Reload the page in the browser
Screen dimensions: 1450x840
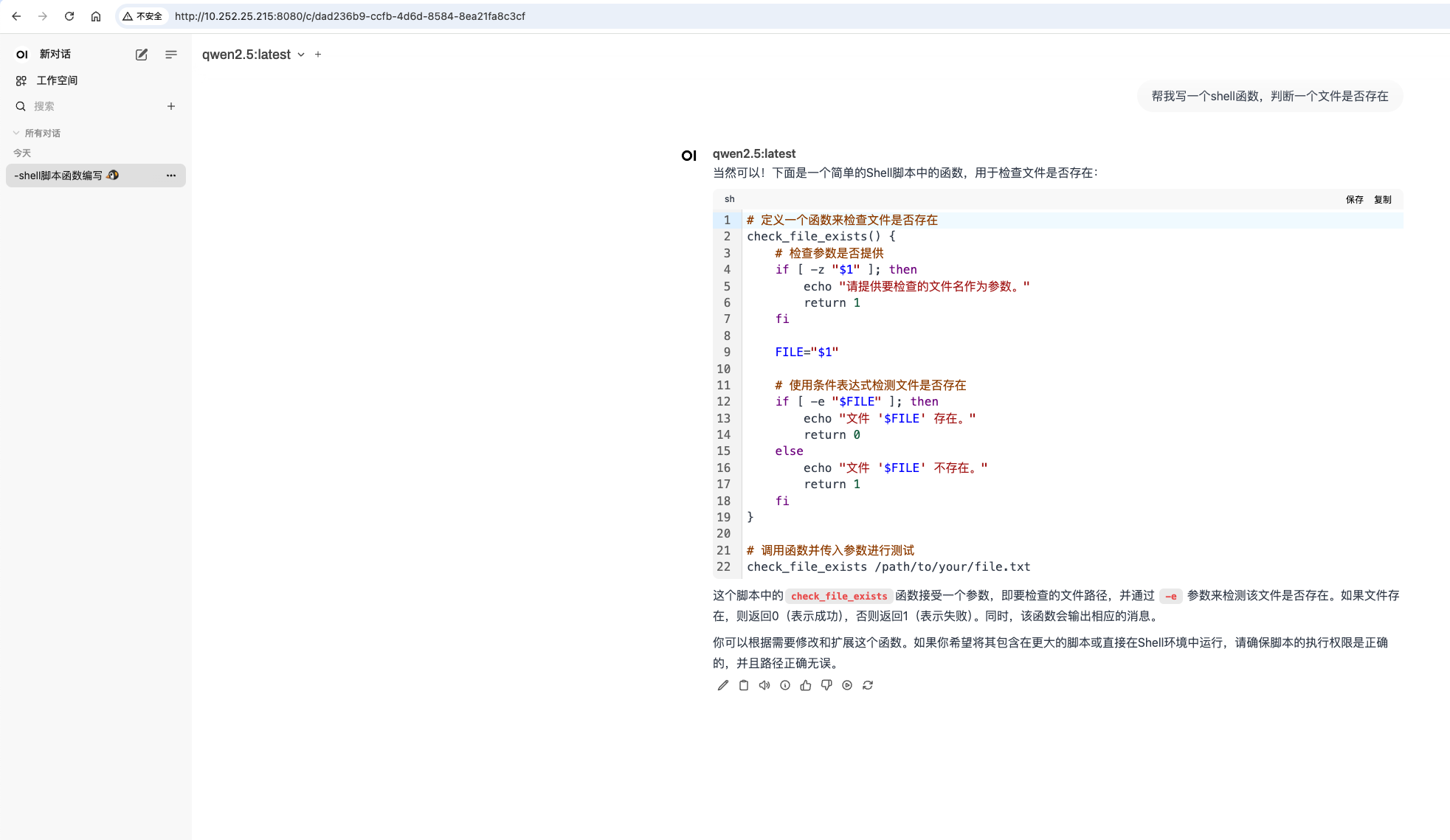pyautogui.click(x=69, y=16)
